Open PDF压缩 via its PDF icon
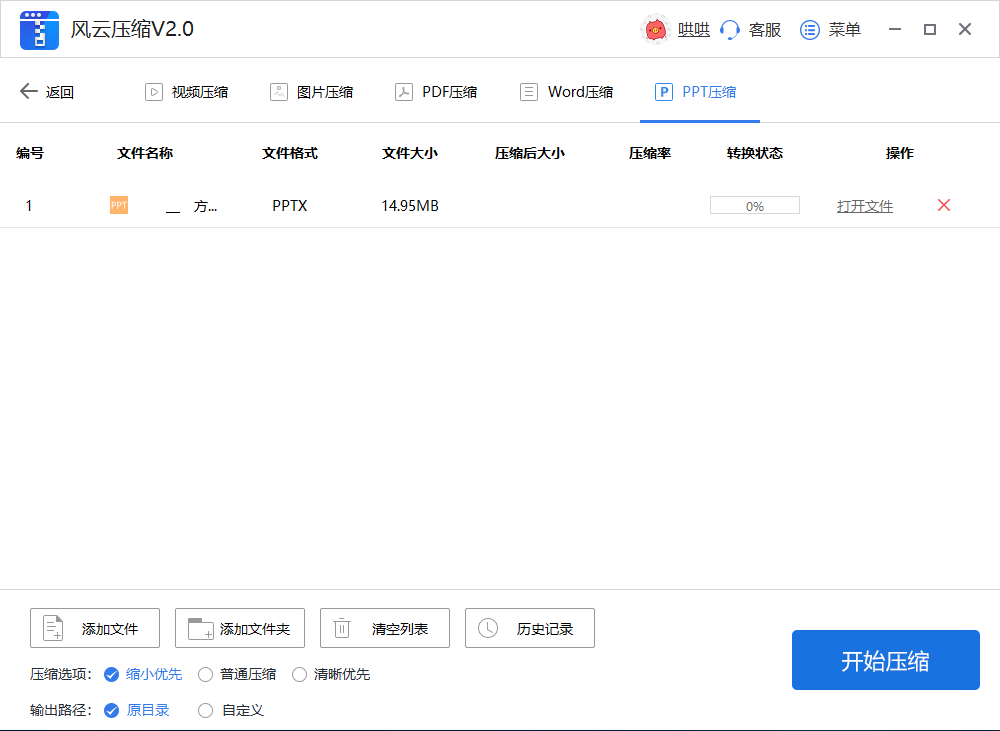This screenshot has height=731, width=1000. pyautogui.click(x=404, y=91)
